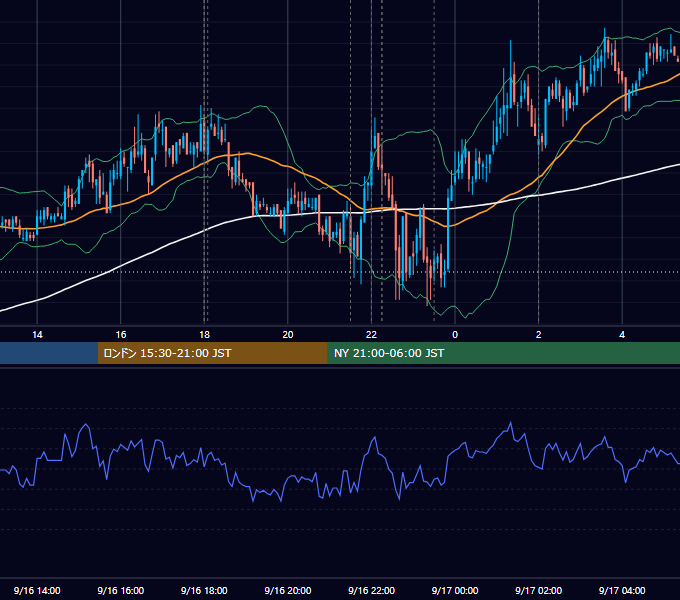This screenshot has width=680, height=600.
Task: Click the blue session bar before ロンドン
Action: (x=49, y=353)
